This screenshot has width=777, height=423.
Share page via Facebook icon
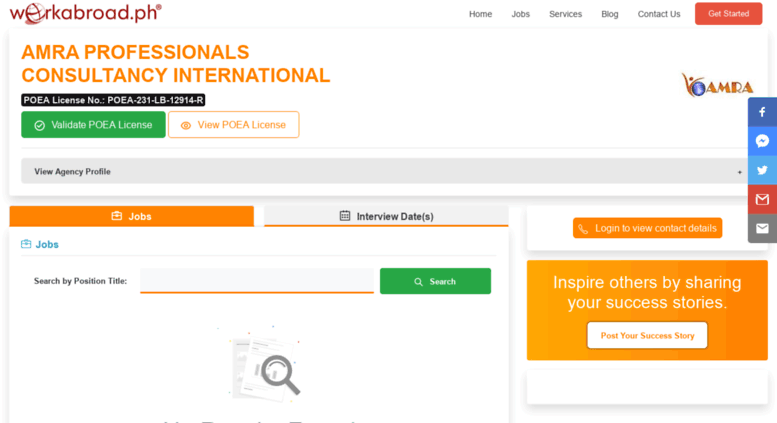[762, 112]
